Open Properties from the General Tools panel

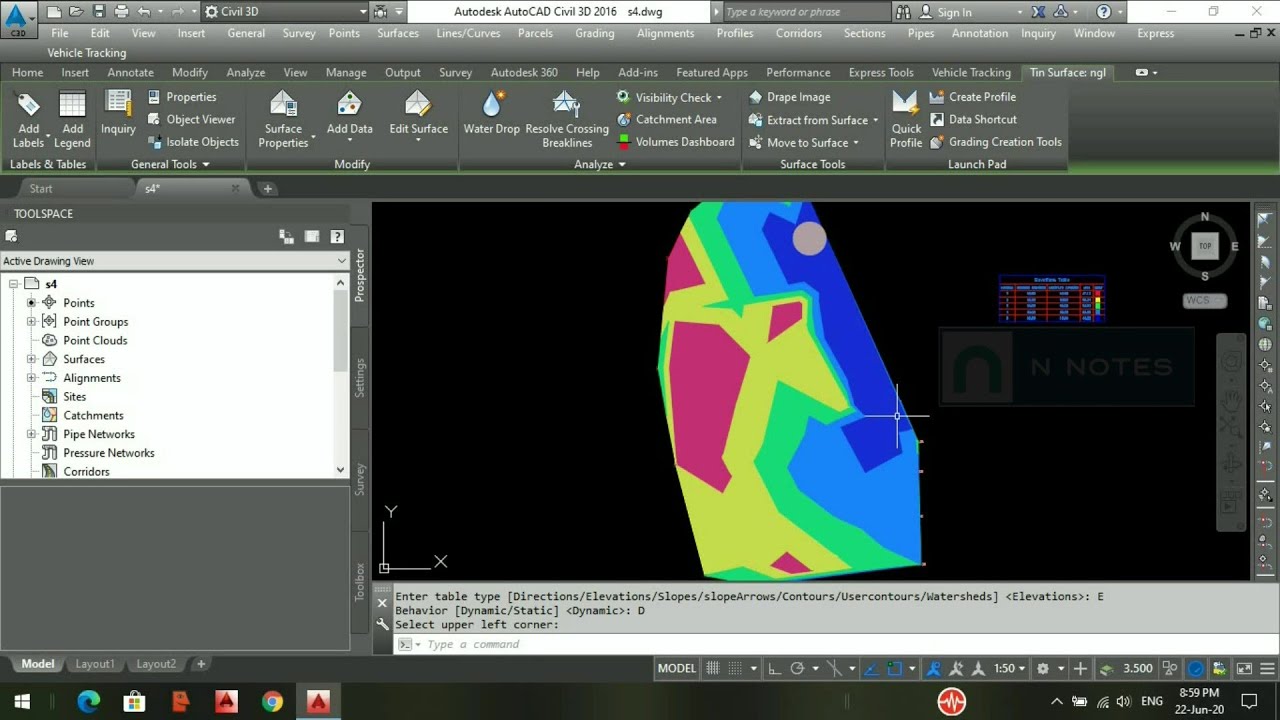tap(181, 97)
